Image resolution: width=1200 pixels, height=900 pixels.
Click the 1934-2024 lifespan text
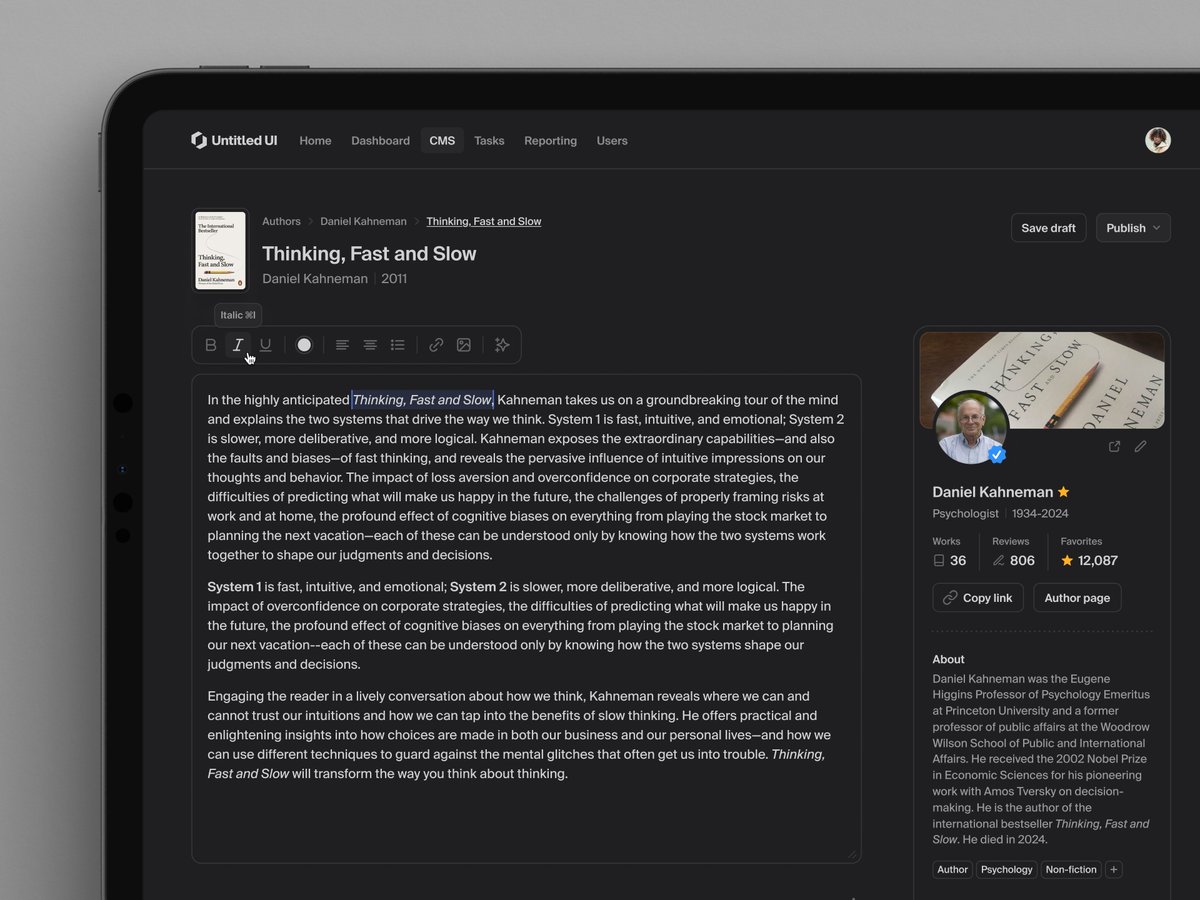(1040, 514)
